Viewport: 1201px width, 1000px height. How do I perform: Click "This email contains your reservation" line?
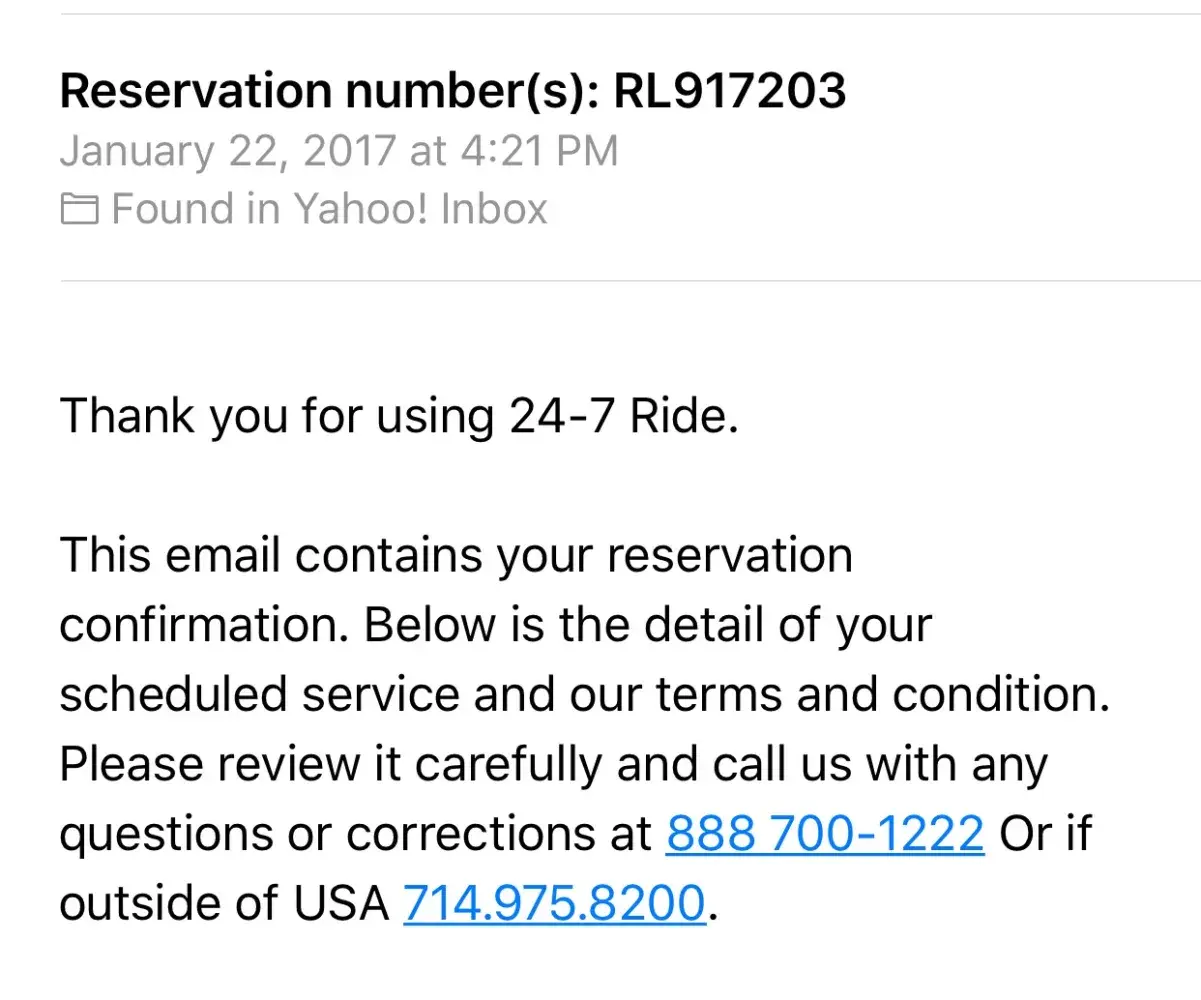pyautogui.click(x=455, y=556)
